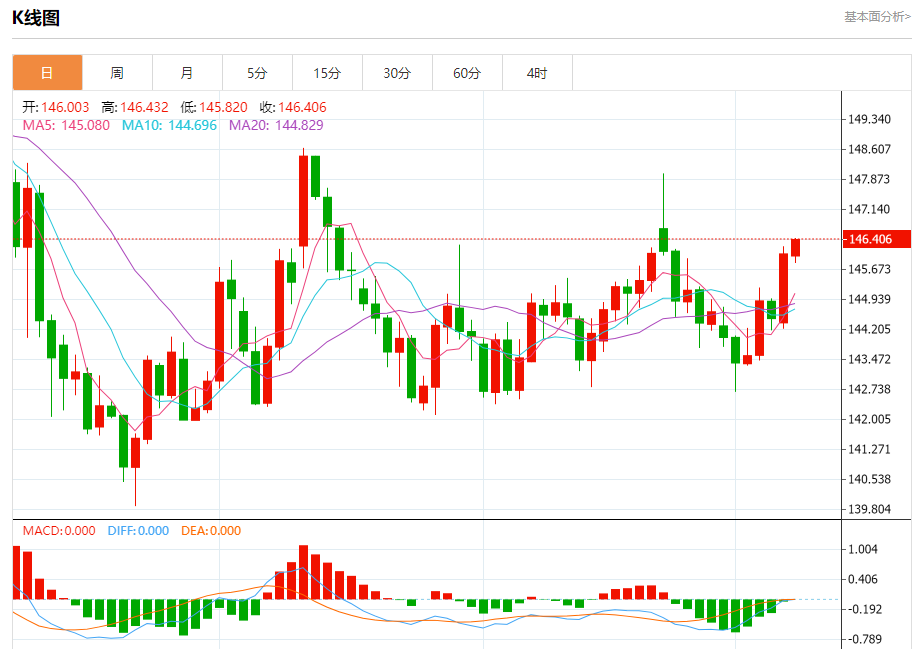Click the 1.004 MACD axis label
917x649 pixels.
(x=863, y=549)
